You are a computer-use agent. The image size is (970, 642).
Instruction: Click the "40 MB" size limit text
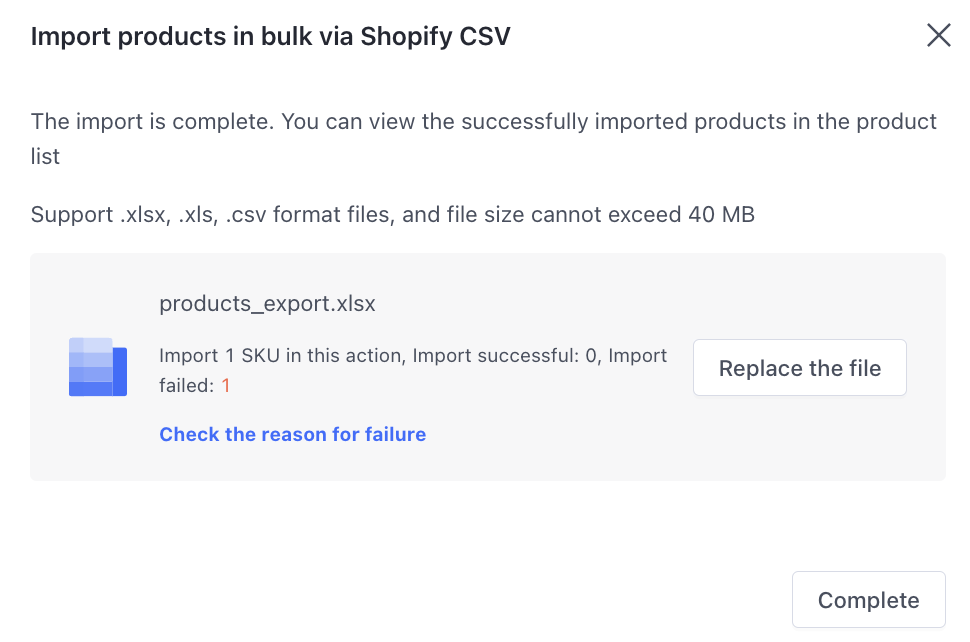click(721, 215)
